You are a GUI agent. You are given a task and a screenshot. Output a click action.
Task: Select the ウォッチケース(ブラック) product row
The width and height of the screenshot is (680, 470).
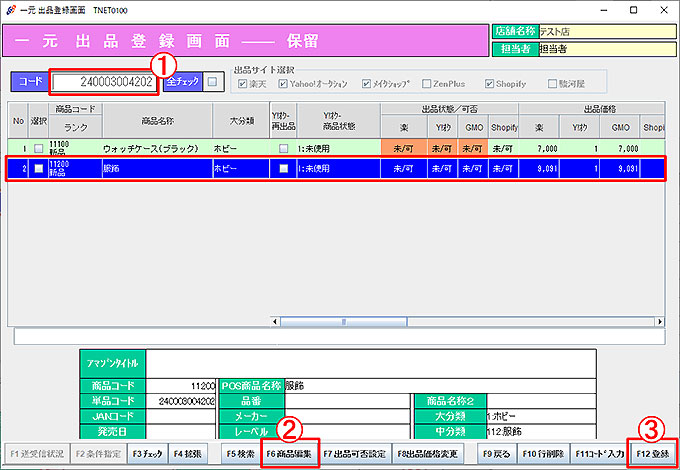(150, 148)
